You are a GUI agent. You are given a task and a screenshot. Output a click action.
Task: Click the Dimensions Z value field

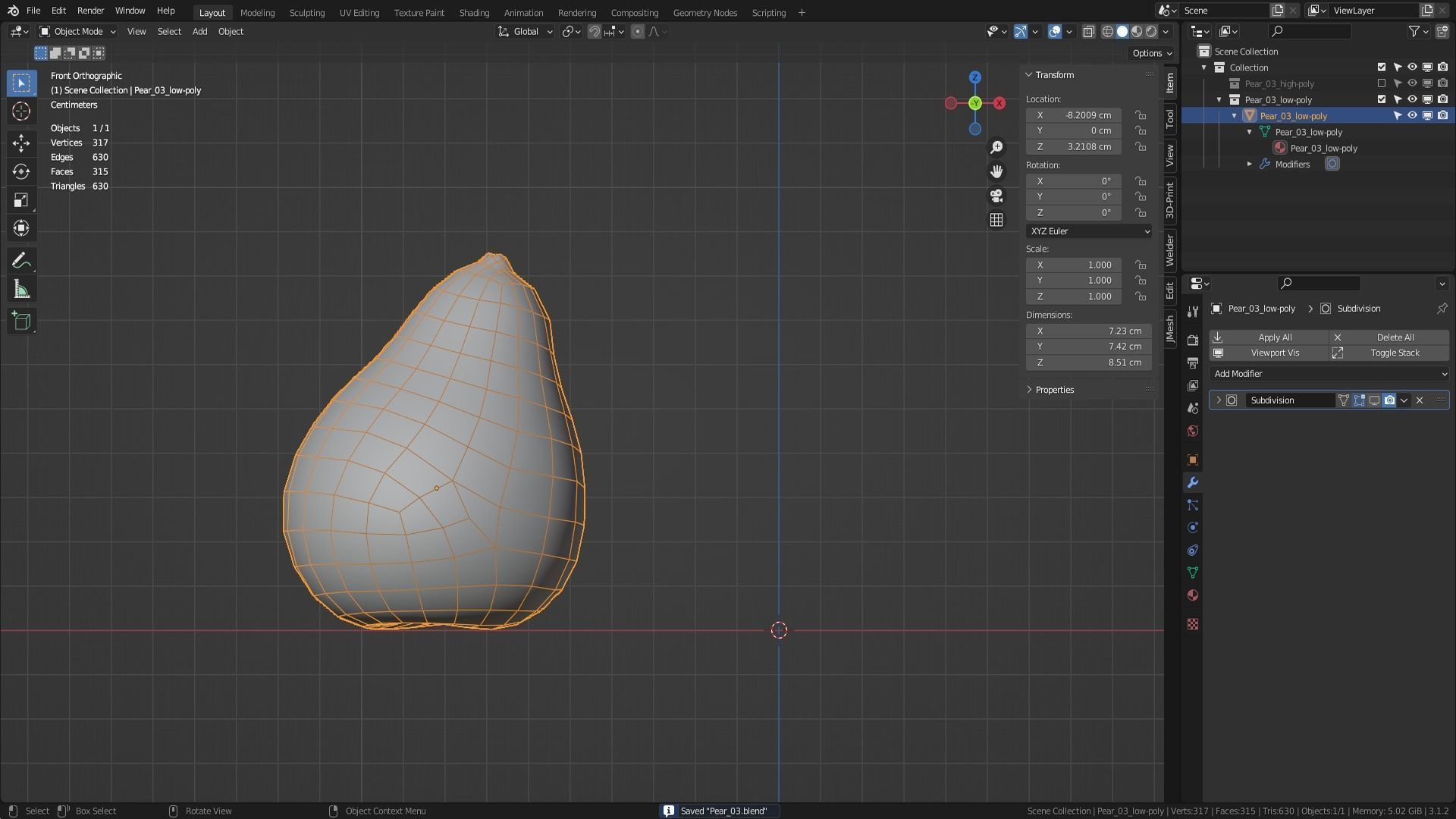point(1089,362)
